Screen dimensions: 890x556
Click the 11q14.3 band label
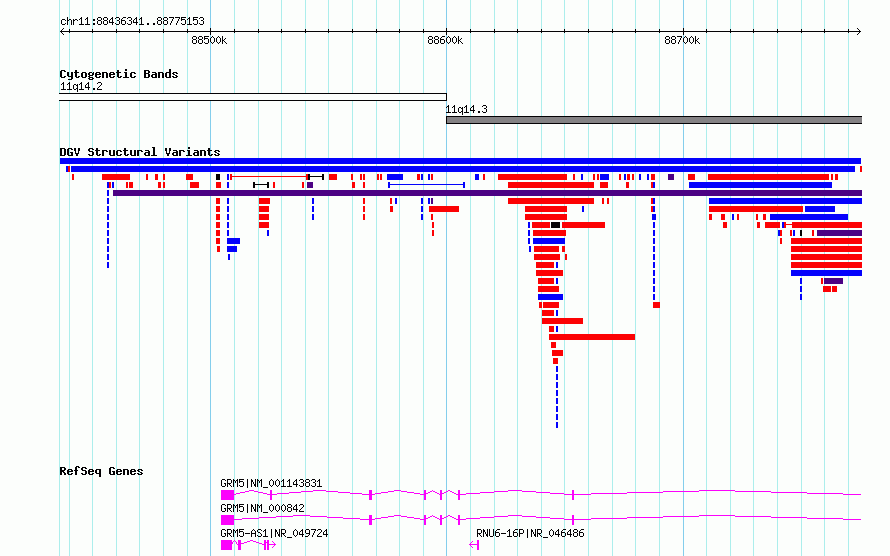coord(466,109)
